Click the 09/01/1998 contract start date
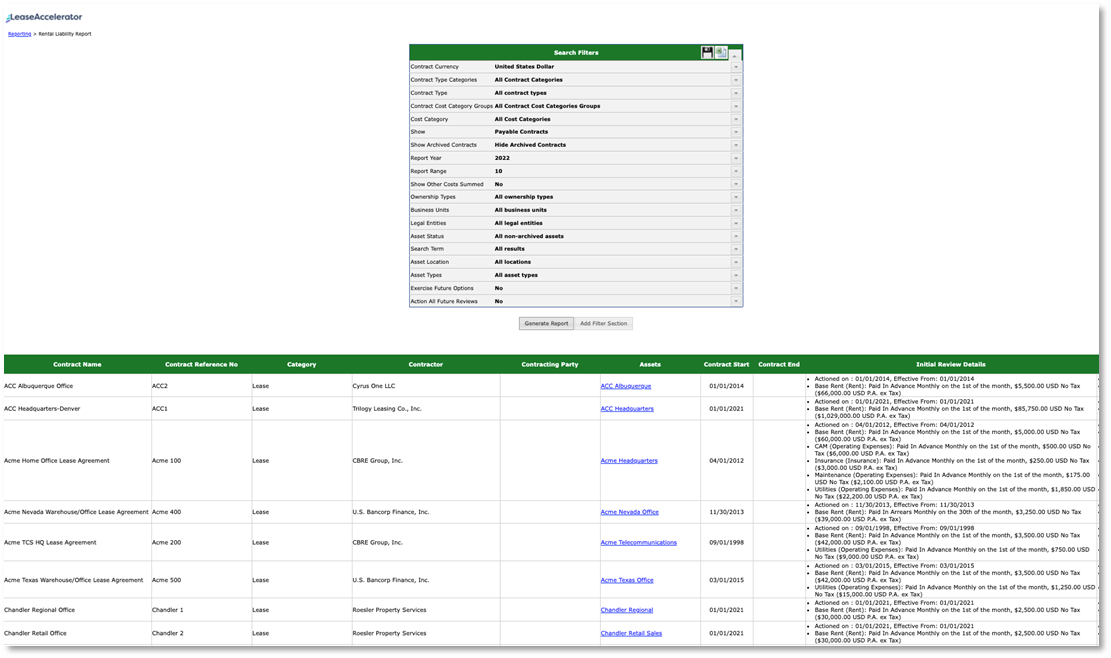Image resolution: width=1111 pixels, height=658 pixels. 726,543
